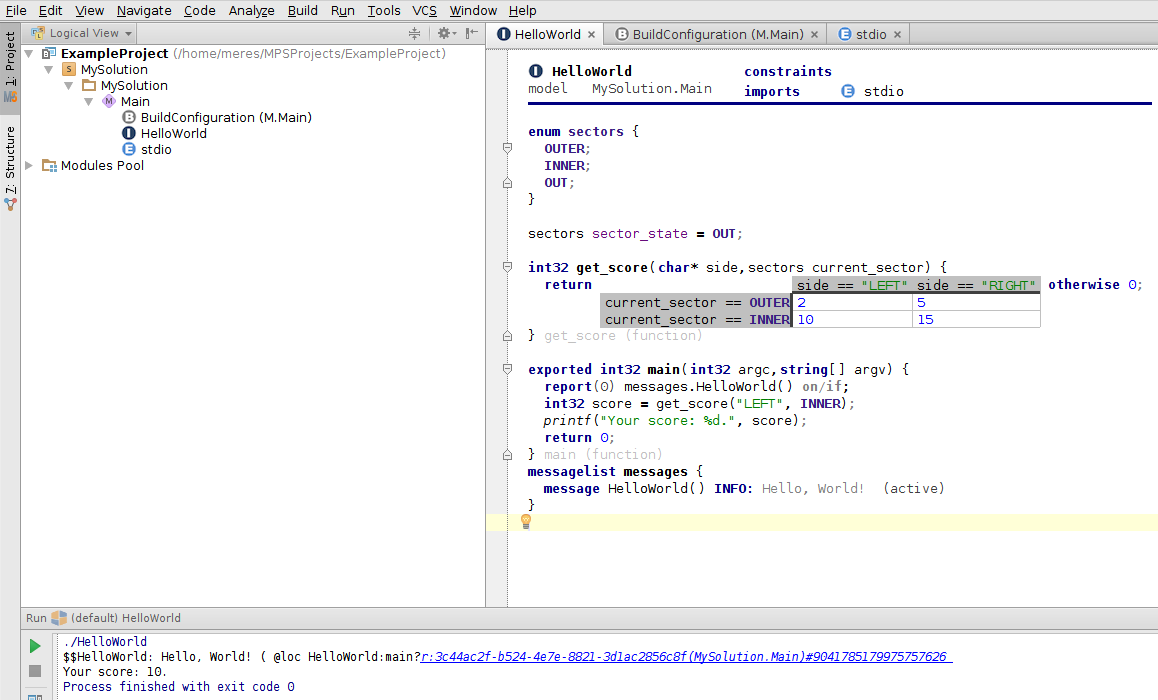Fold the get_score function block
The image size is (1158, 700).
(507, 267)
